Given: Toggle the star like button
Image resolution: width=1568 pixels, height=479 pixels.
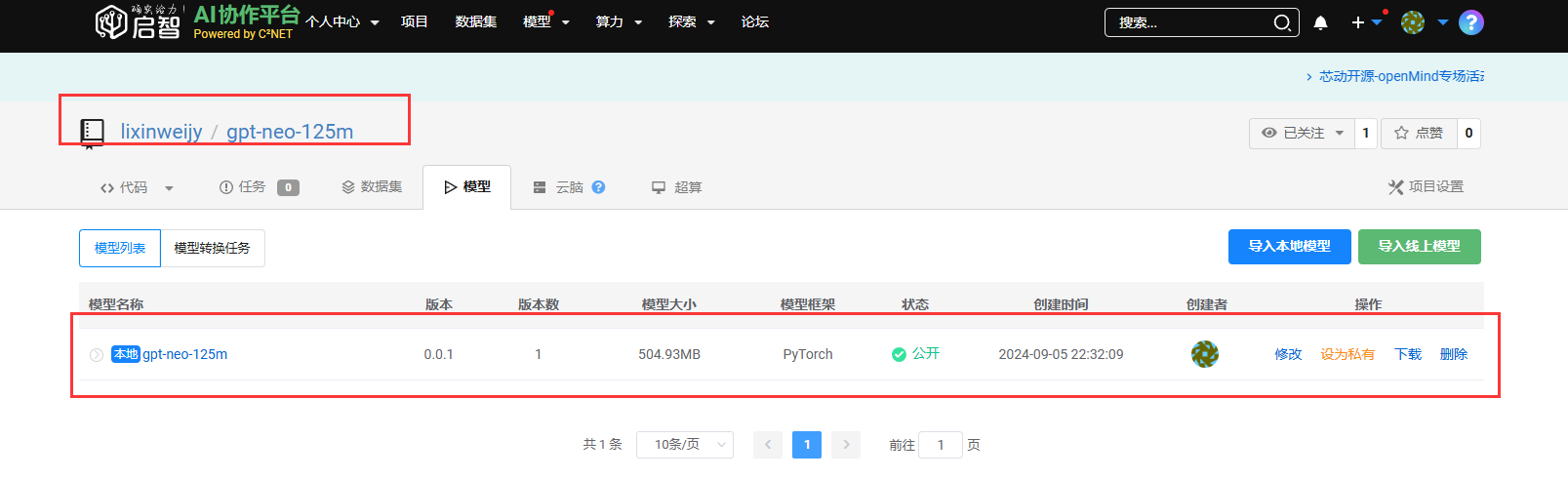Looking at the screenshot, I should 1419,133.
